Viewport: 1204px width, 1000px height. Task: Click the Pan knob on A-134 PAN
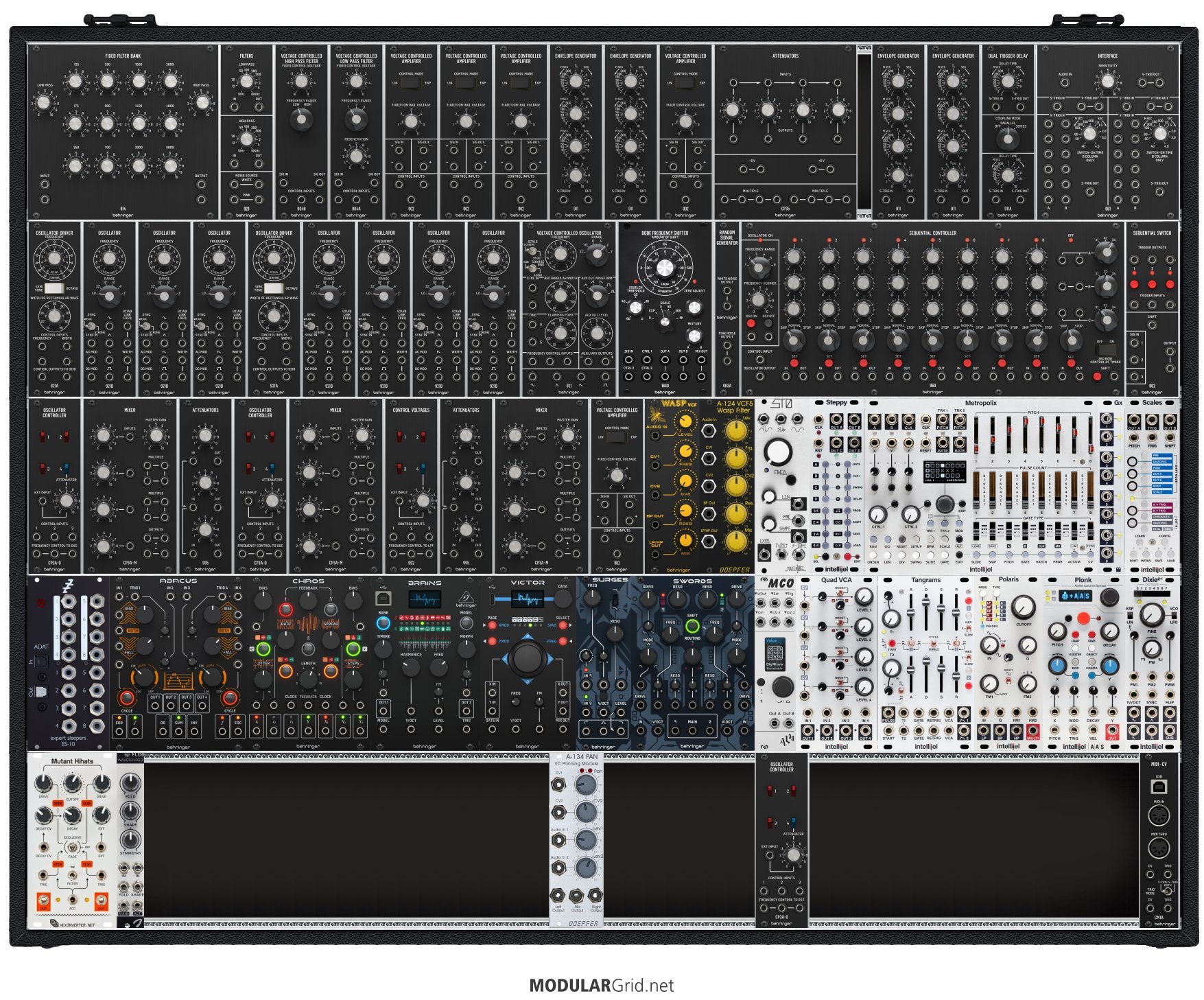[x=586, y=784]
